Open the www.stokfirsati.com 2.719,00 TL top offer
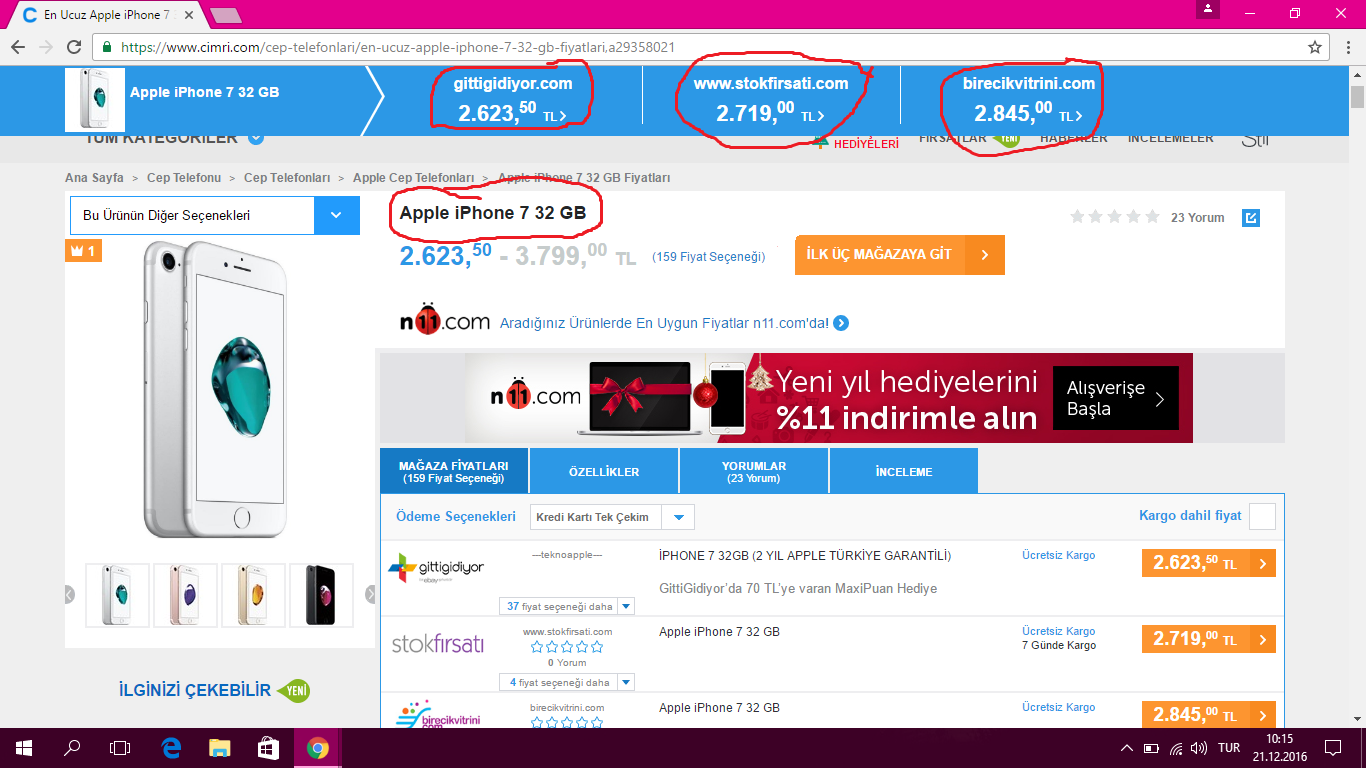1366x768 pixels. click(771, 99)
